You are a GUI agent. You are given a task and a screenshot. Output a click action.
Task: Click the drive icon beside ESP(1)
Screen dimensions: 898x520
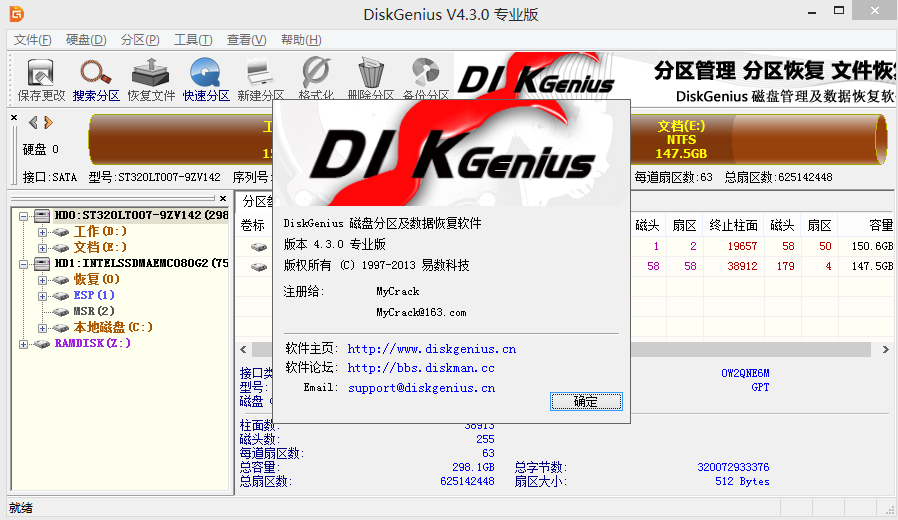(x=61, y=296)
